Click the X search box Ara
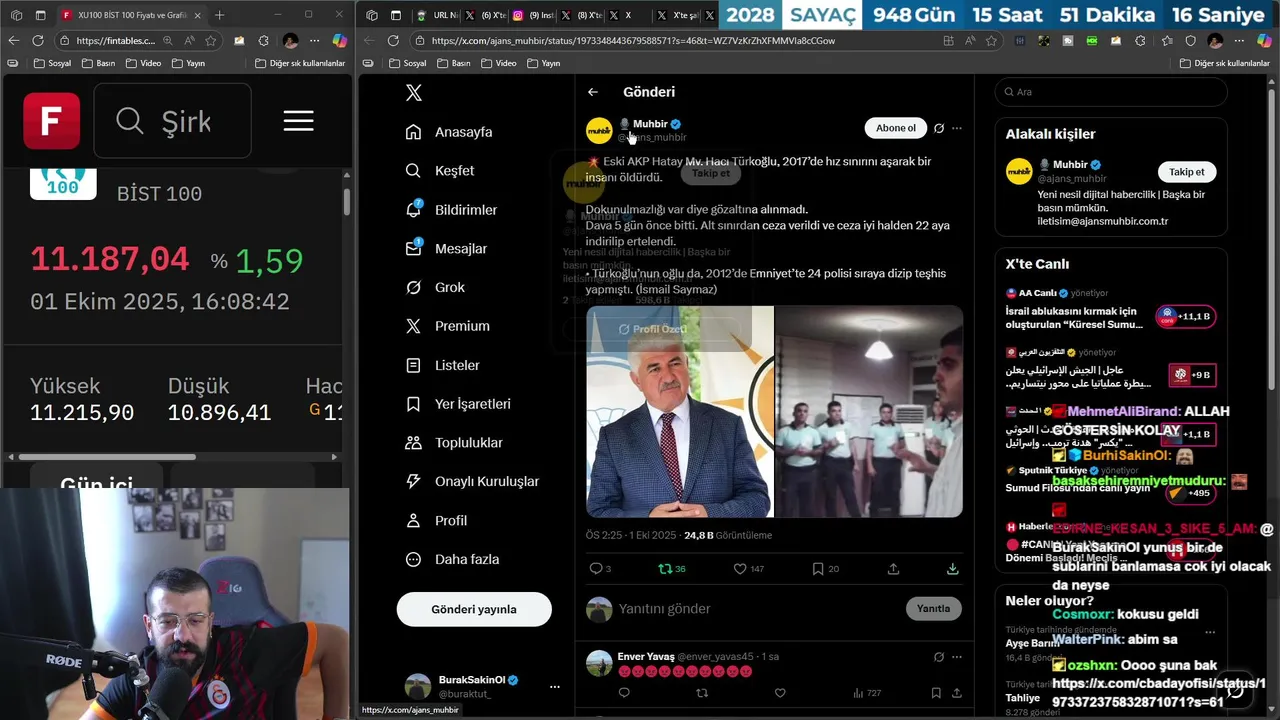The image size is (1280, 720). [x=1111, y=92]
